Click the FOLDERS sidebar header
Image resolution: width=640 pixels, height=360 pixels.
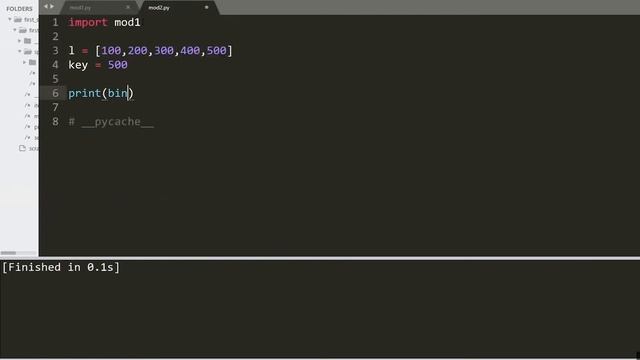[x=19, y=9]
